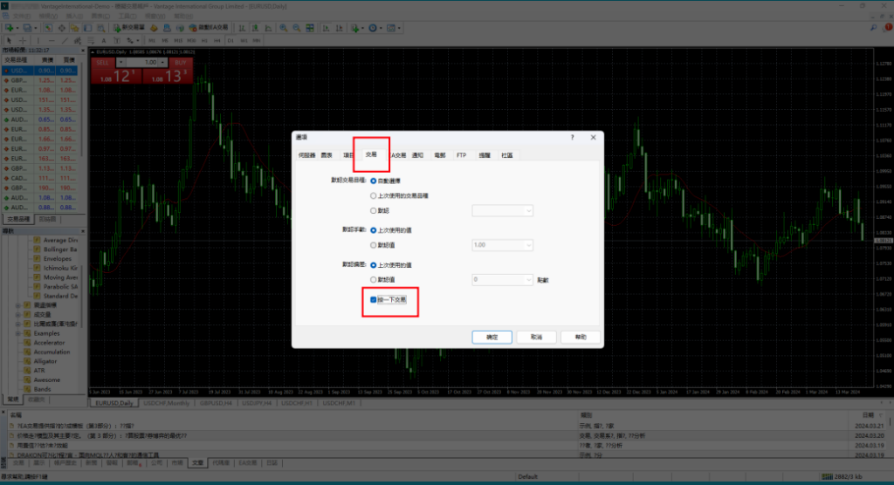Click the 確定 OK button
Image resolution: width=894 pixels, height=485 pixels.
click(x=491, y=338)
